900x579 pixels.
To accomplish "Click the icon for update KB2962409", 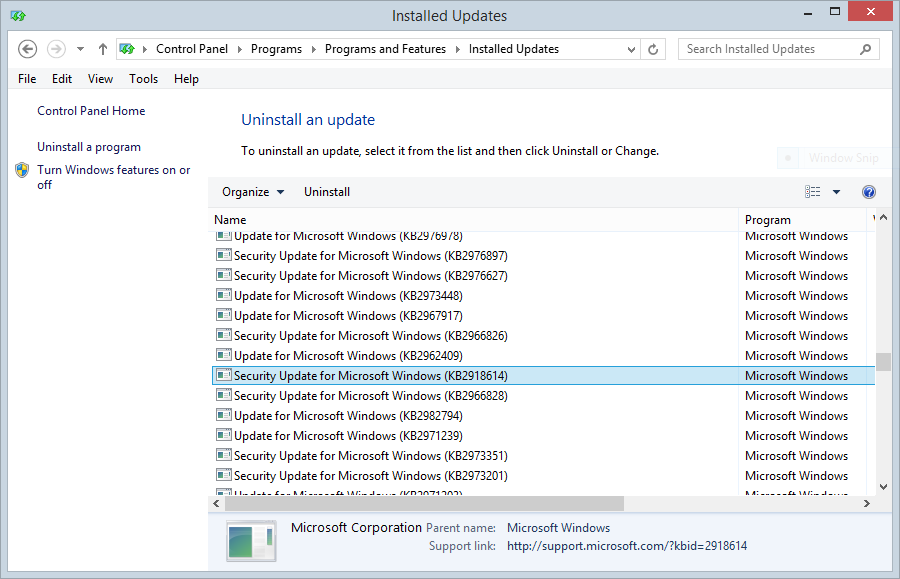I will coord(224,356).
